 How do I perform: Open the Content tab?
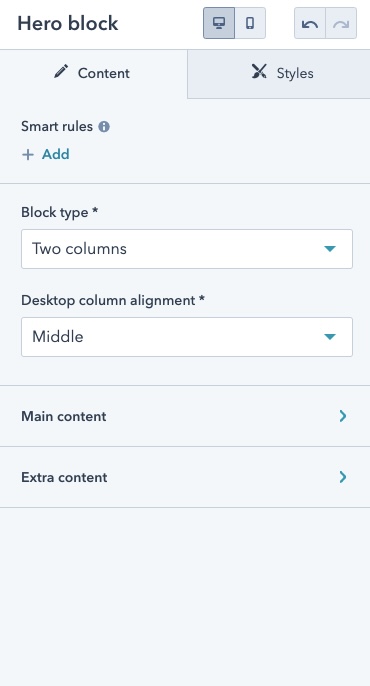point(94,74)
